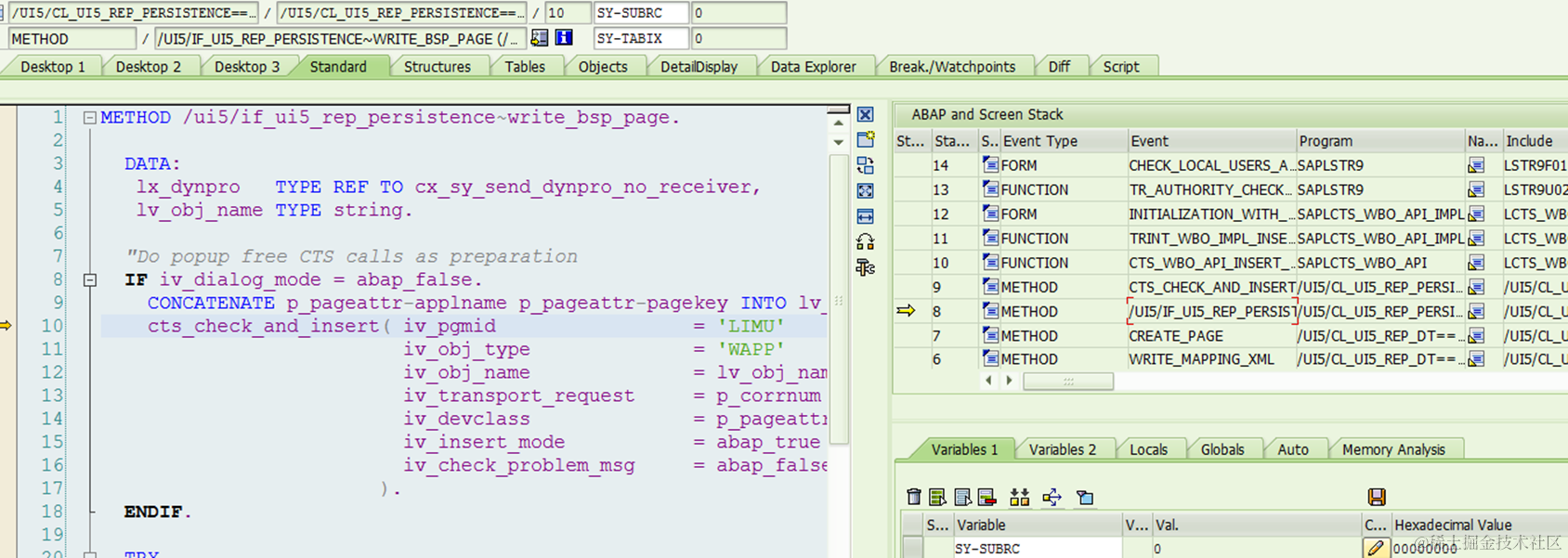The width and height of the screenshot is (1568, 558).
Task: Click the blue square with funnel icon in variables toolbar
Action: coord(1084,497)
